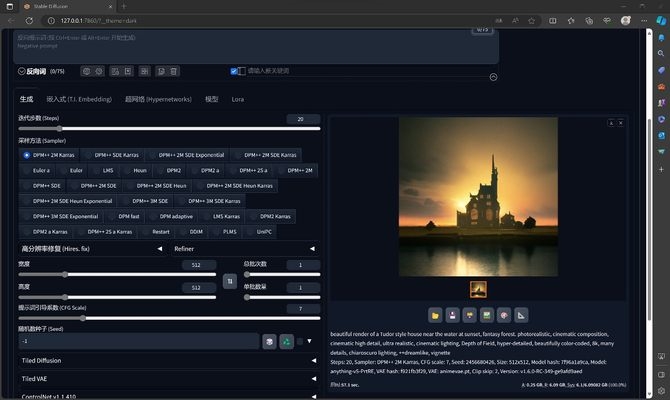Viewport: 670px width, 400px height.
Task: Click the dice icon to randomize seed
Action: tap(269, 341)
